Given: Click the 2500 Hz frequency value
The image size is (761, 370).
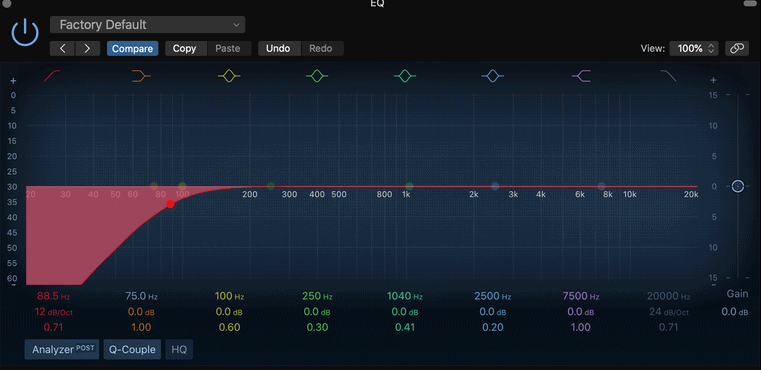Looking at the screenshot, I should (x=493, y=296).
